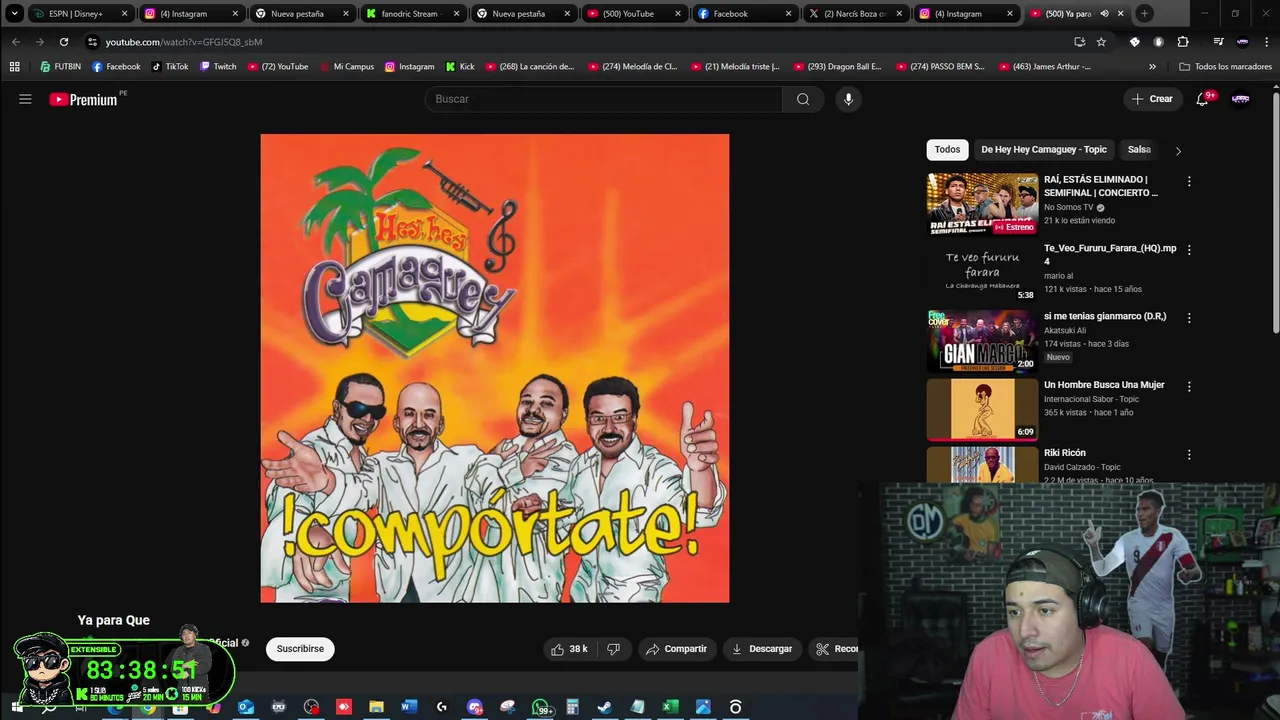Open Calculator from the taskbar

click(x=572, y=707)
